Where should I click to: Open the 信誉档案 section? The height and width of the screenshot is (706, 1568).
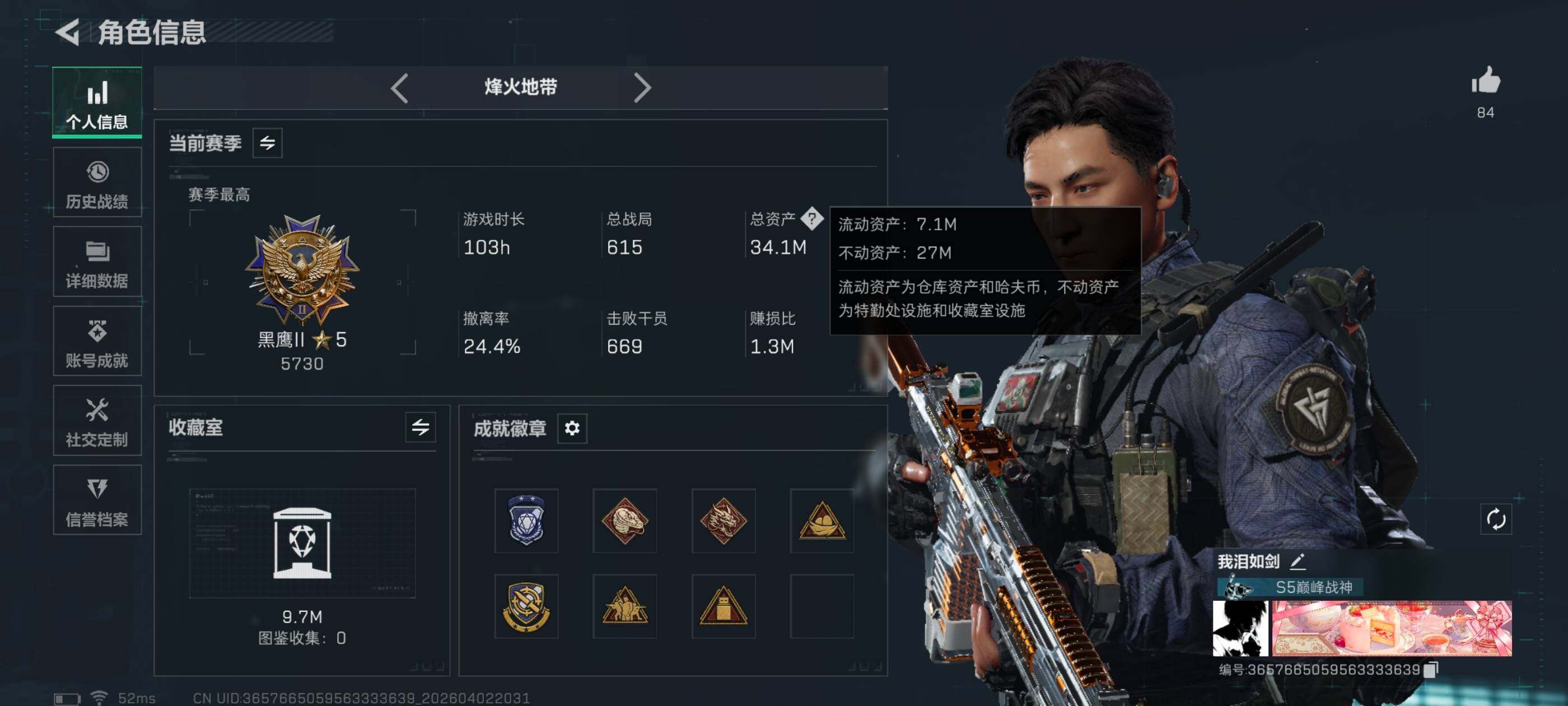coord(97,500)
